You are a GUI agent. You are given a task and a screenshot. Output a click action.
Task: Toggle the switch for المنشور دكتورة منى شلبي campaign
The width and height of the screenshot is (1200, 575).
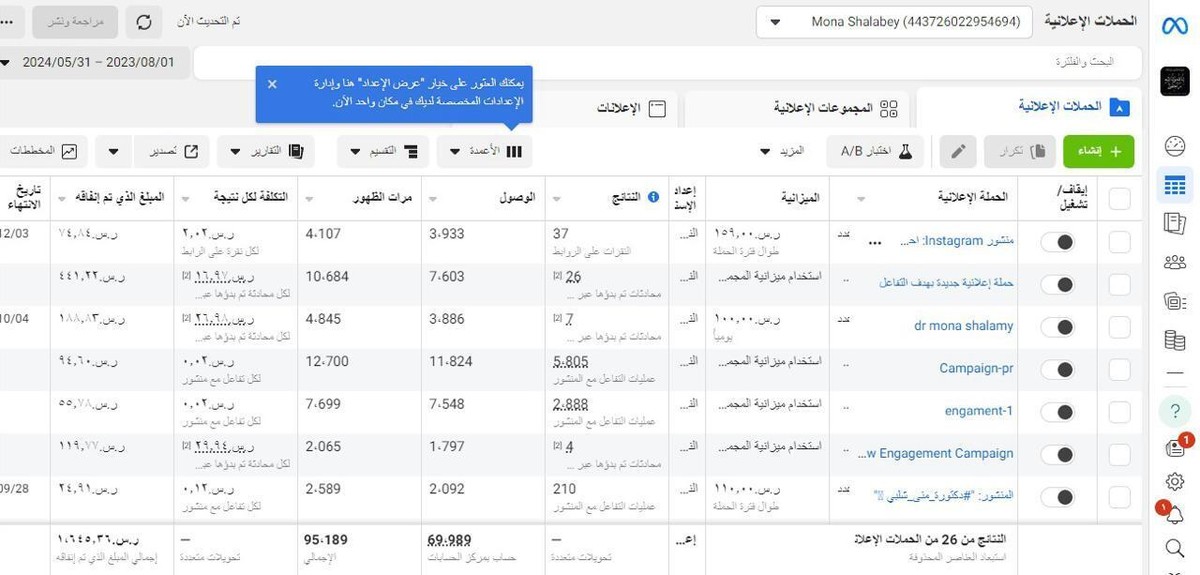pos(1058,497)
